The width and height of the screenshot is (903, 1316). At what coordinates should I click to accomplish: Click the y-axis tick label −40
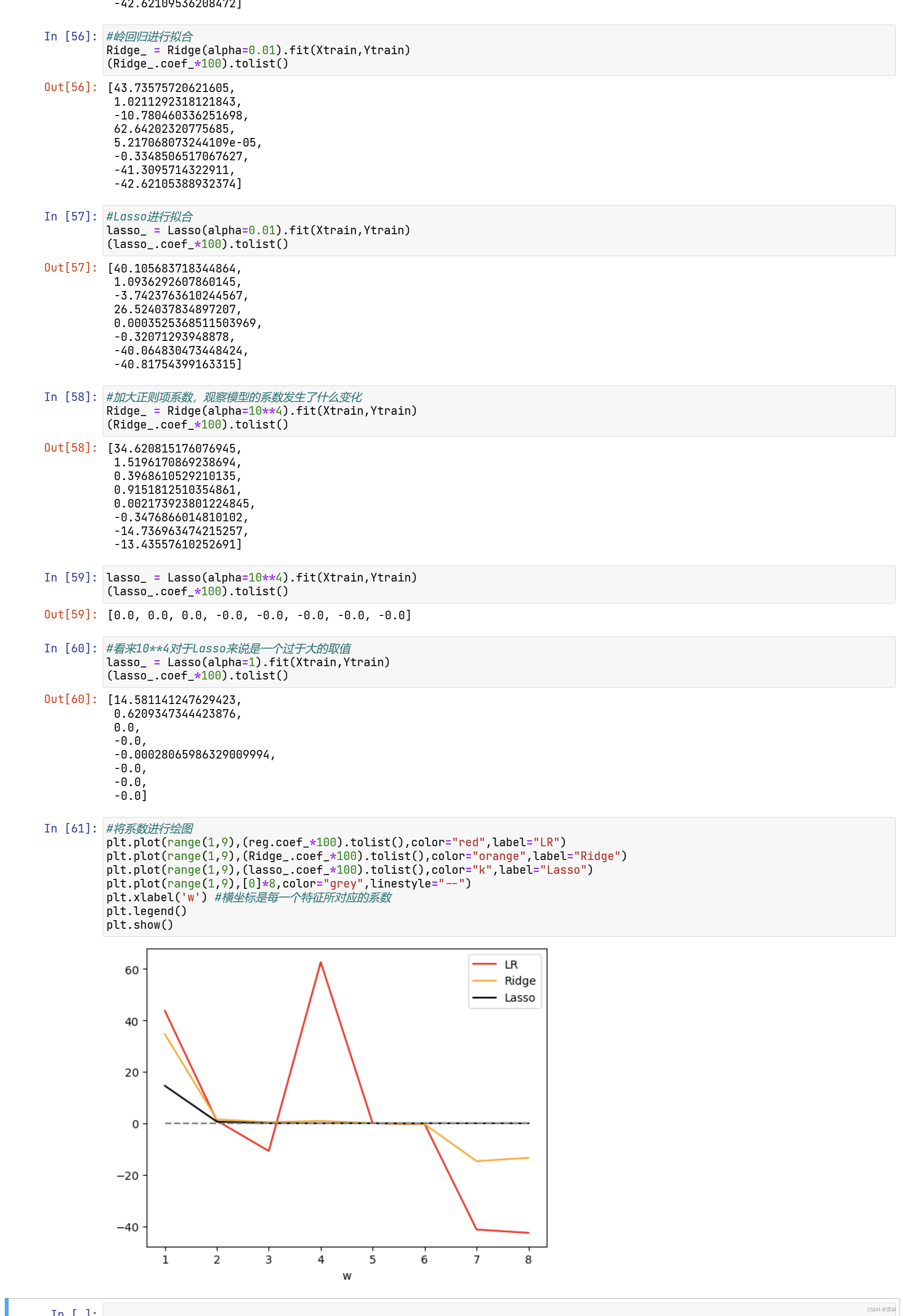click(x=127, y=1227)
